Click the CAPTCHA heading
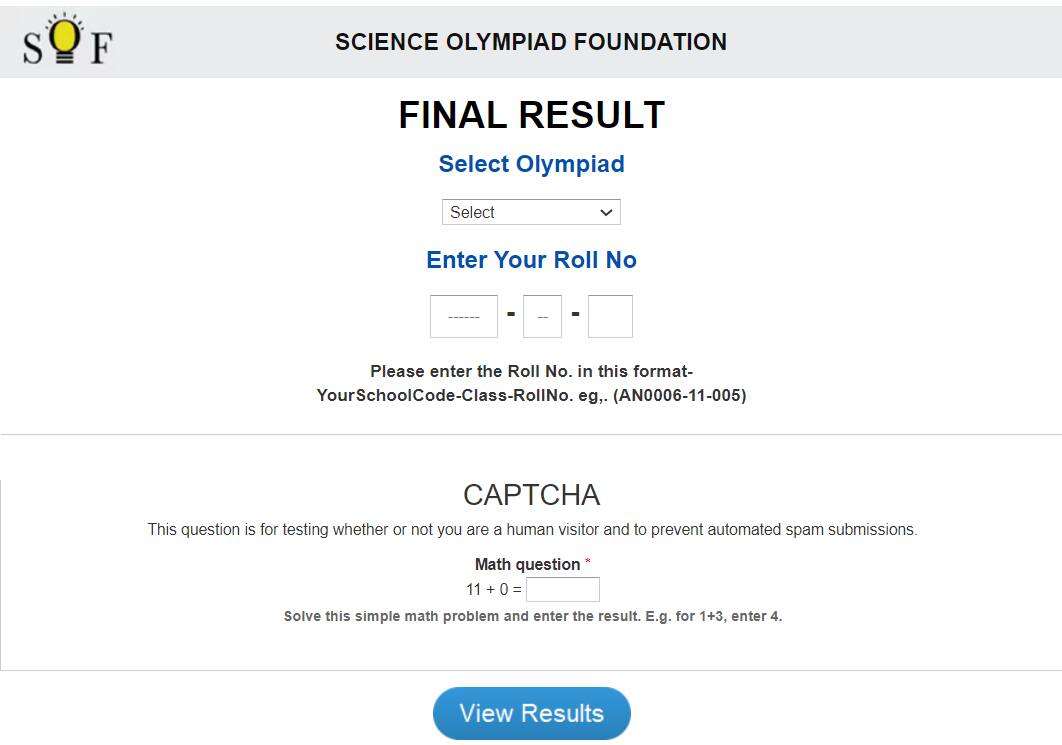Screen dimensions: 1062x745 coord(531,495)
